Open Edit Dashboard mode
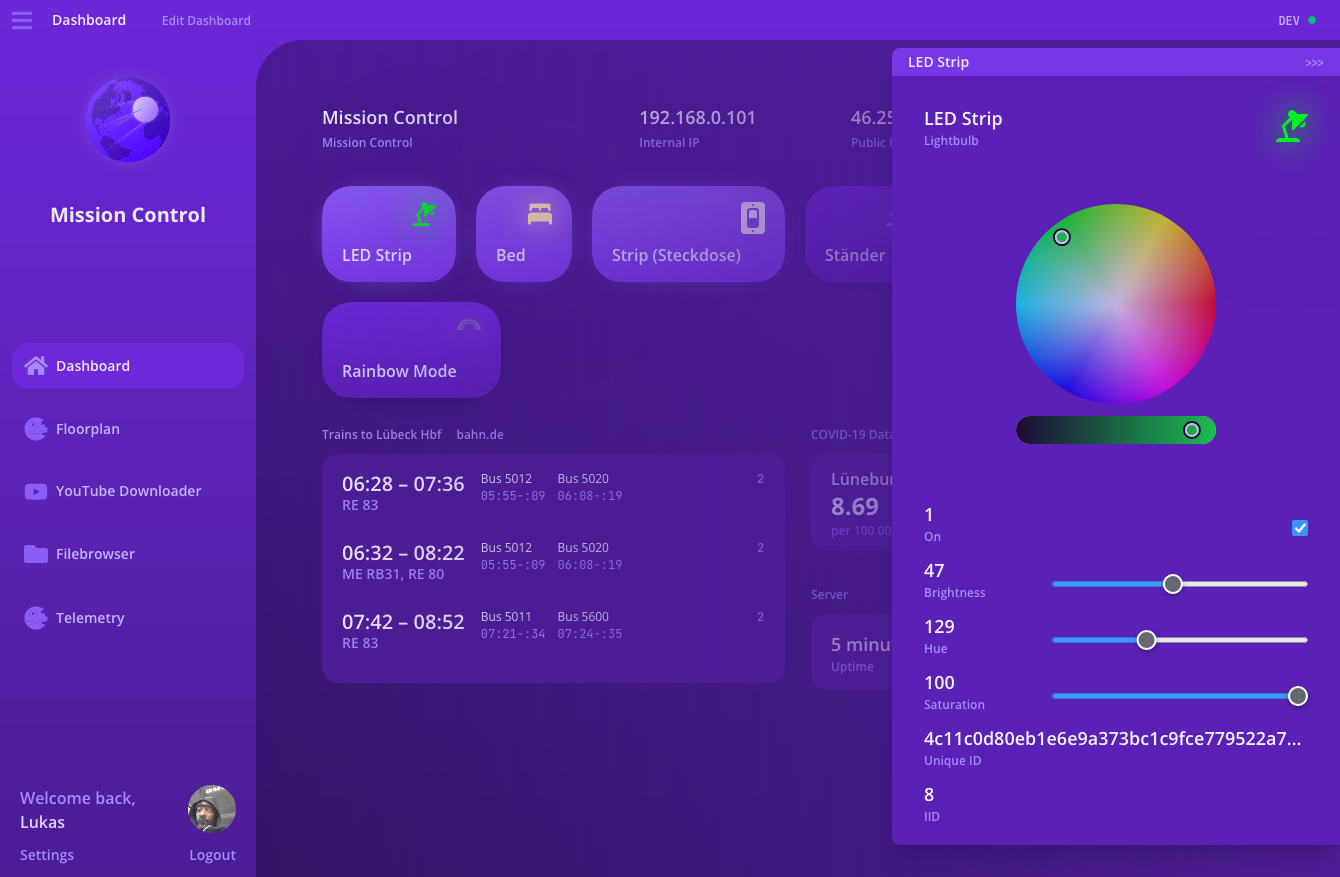 pyautogui.click(x=205, y=20)
